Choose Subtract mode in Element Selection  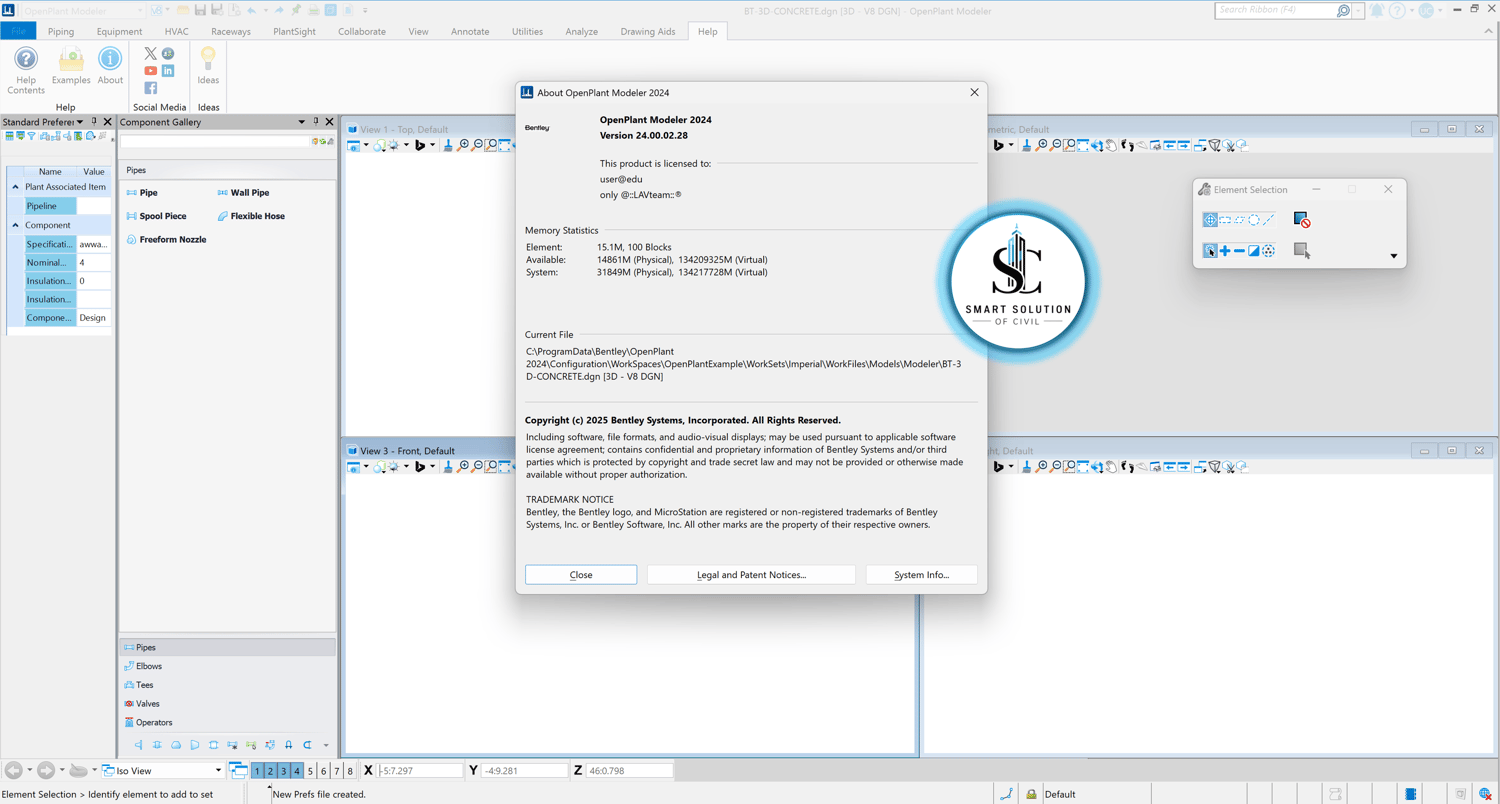point(1239,251)
